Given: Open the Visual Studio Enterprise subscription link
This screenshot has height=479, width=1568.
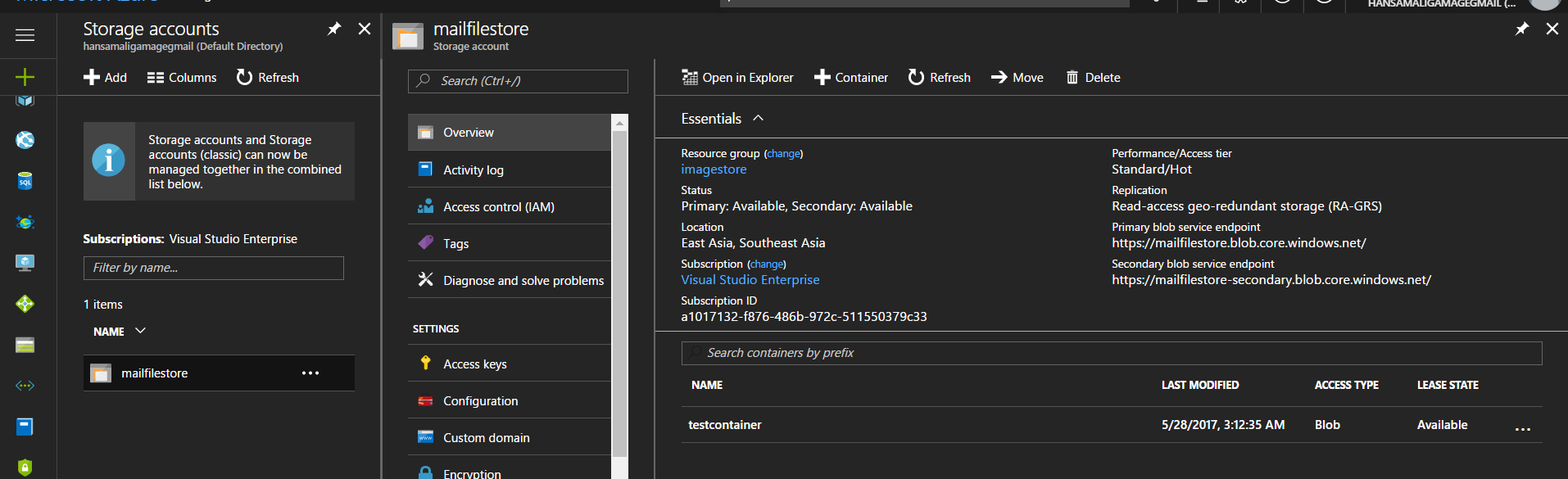Looking at the screenshot, I should (x=750, y=280).
